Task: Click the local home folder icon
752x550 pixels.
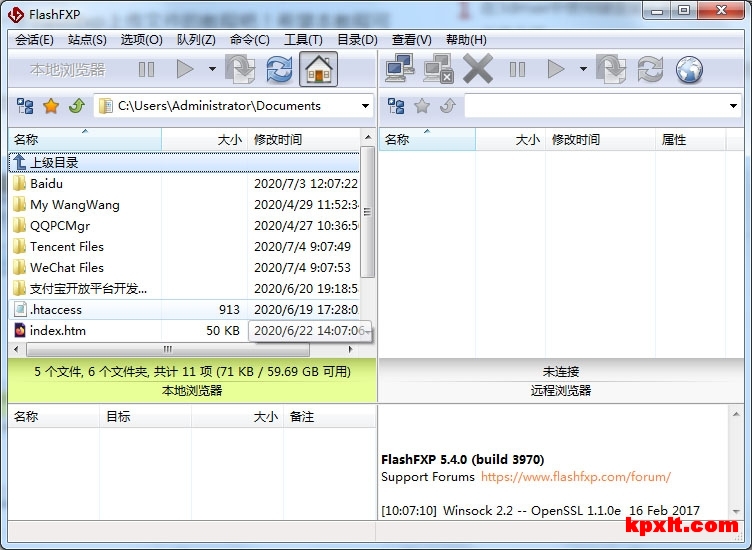Action: click(318, 70)
